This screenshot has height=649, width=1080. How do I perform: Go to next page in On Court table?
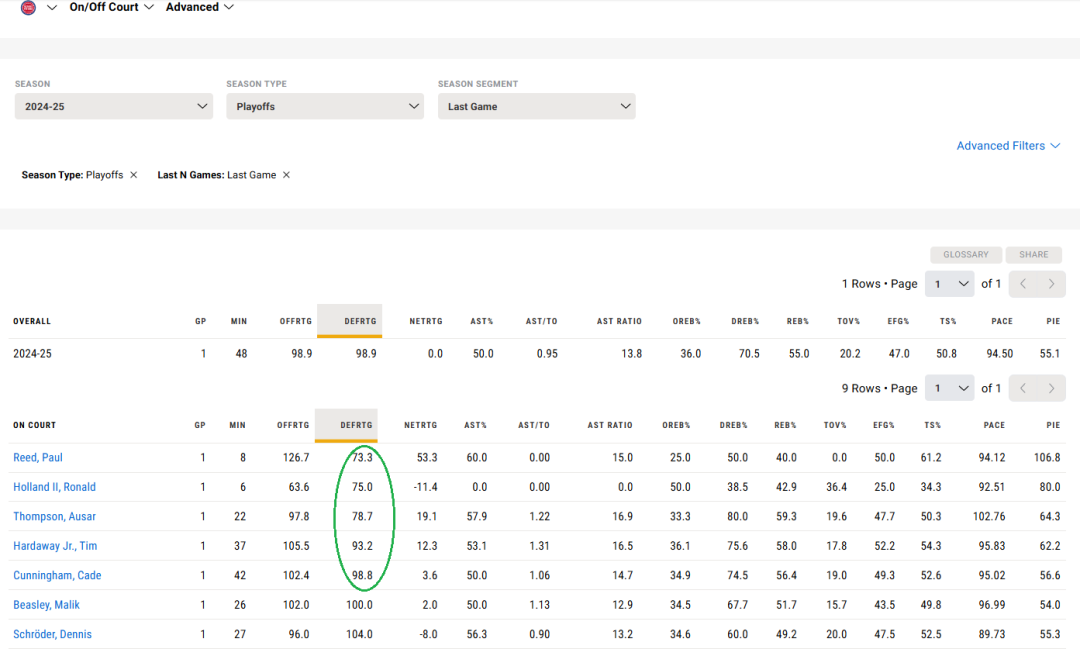(1051, 388)
